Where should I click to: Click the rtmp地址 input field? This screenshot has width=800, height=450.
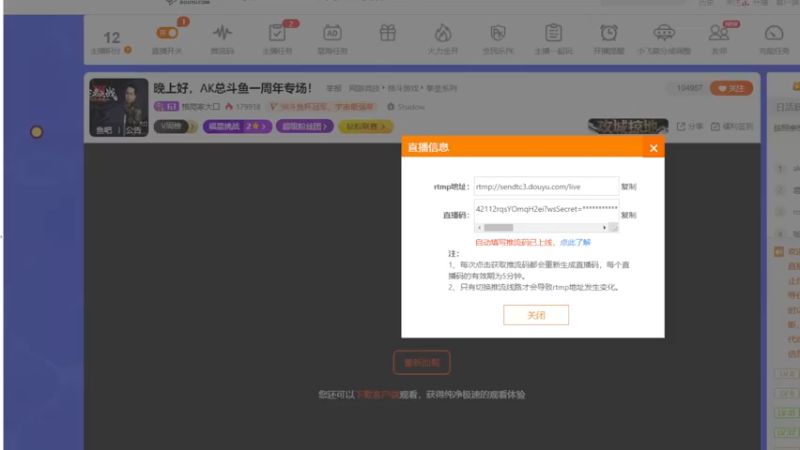546,186
